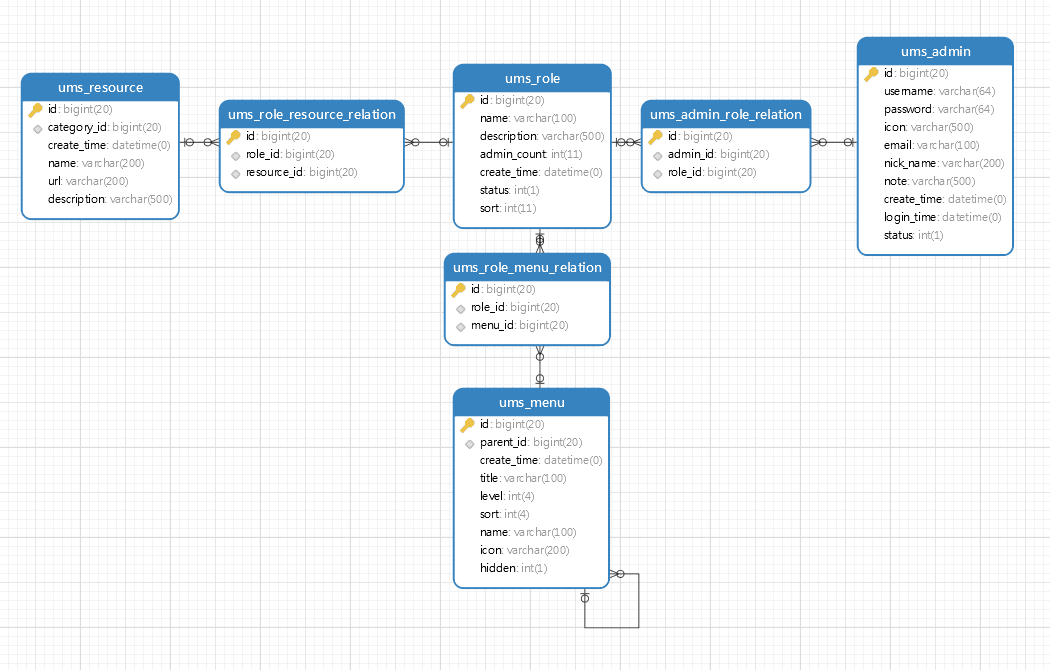This screenshot has width=1050, height=670.
Task: Select the ums_admin_role_relation table header
Action: tap(726, 114)
